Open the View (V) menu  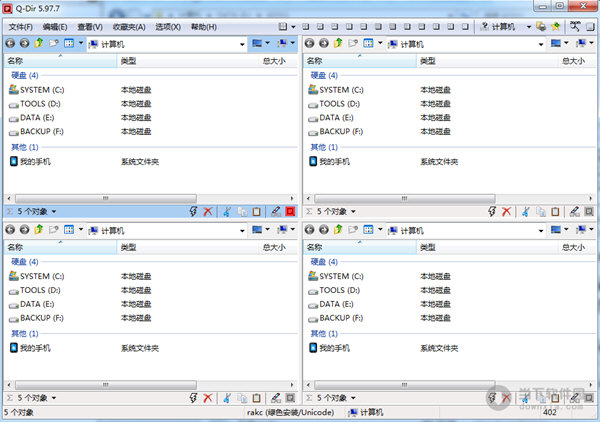[90, 27]
